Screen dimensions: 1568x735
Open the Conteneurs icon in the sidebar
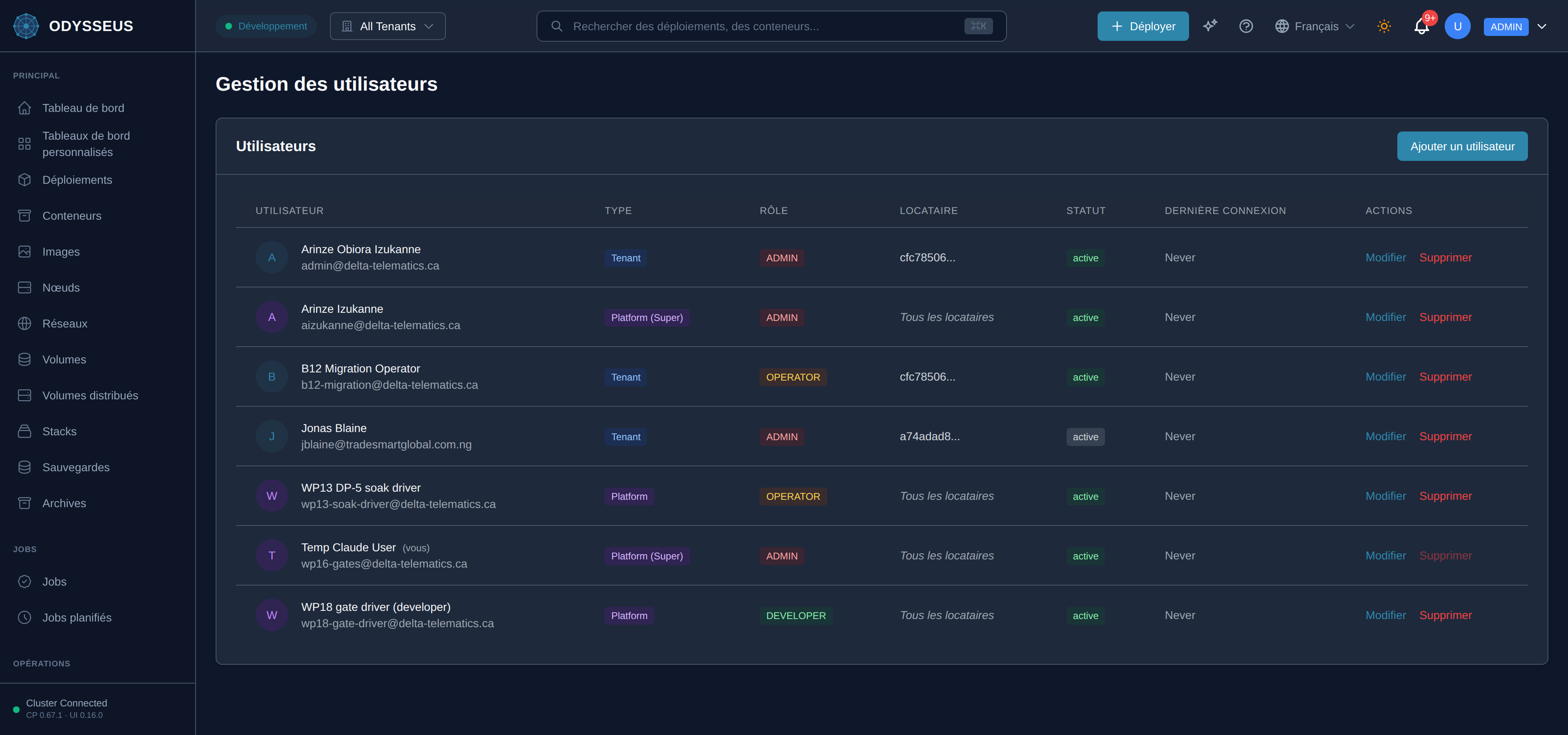(24, 215)
